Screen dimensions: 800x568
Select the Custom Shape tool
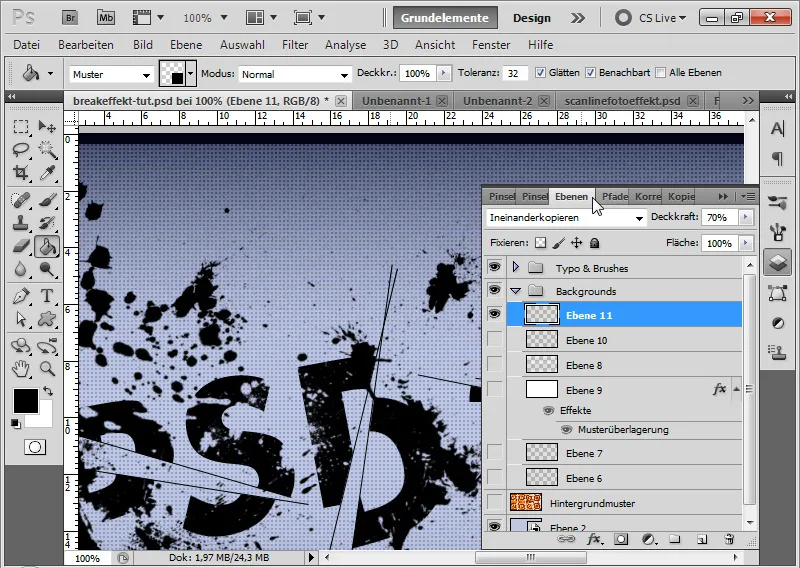(x=47, y=319)
